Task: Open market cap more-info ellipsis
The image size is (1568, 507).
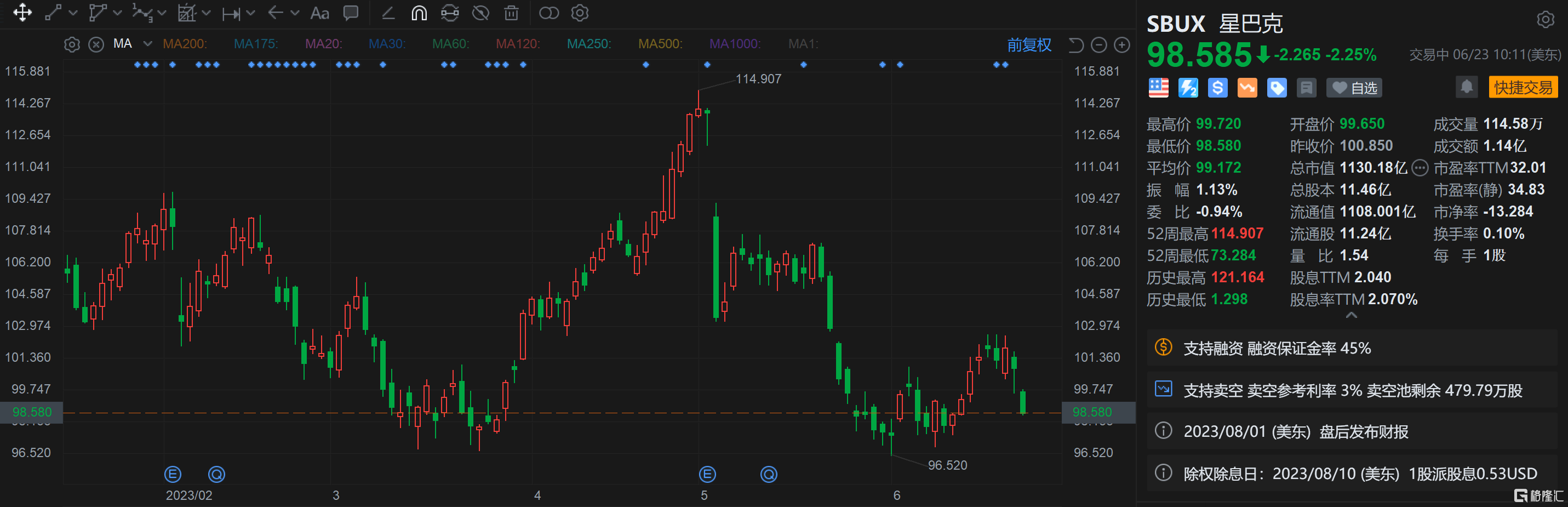Action: point(1420,168)
